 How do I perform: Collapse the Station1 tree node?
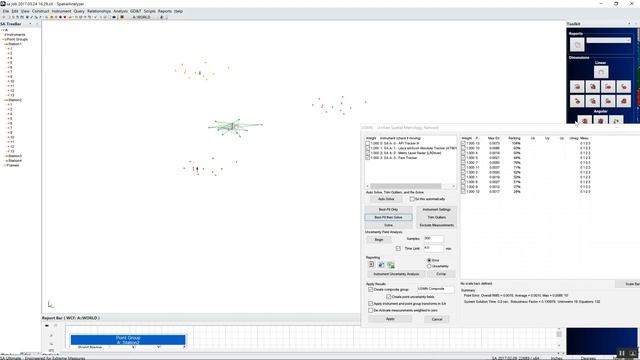click(x=6, y=44)
